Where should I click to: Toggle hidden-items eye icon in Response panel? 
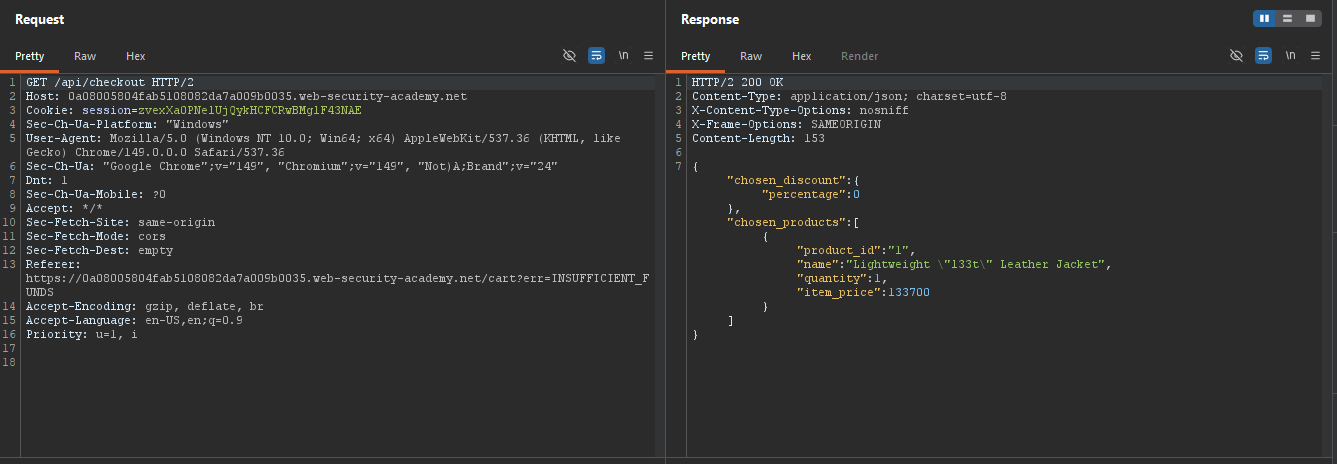click(x=1236, y=56)
